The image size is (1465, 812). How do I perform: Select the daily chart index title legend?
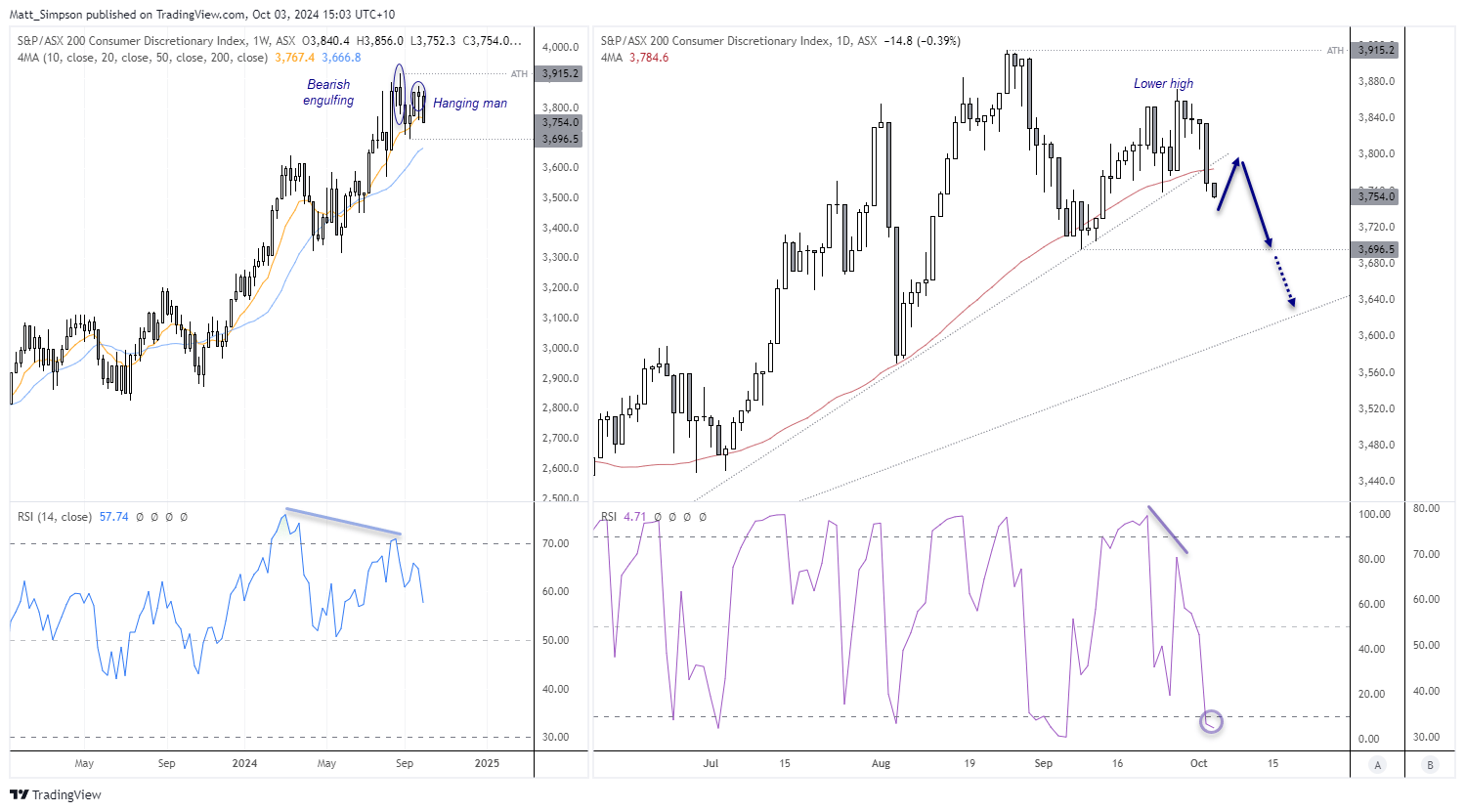[739, 41]
